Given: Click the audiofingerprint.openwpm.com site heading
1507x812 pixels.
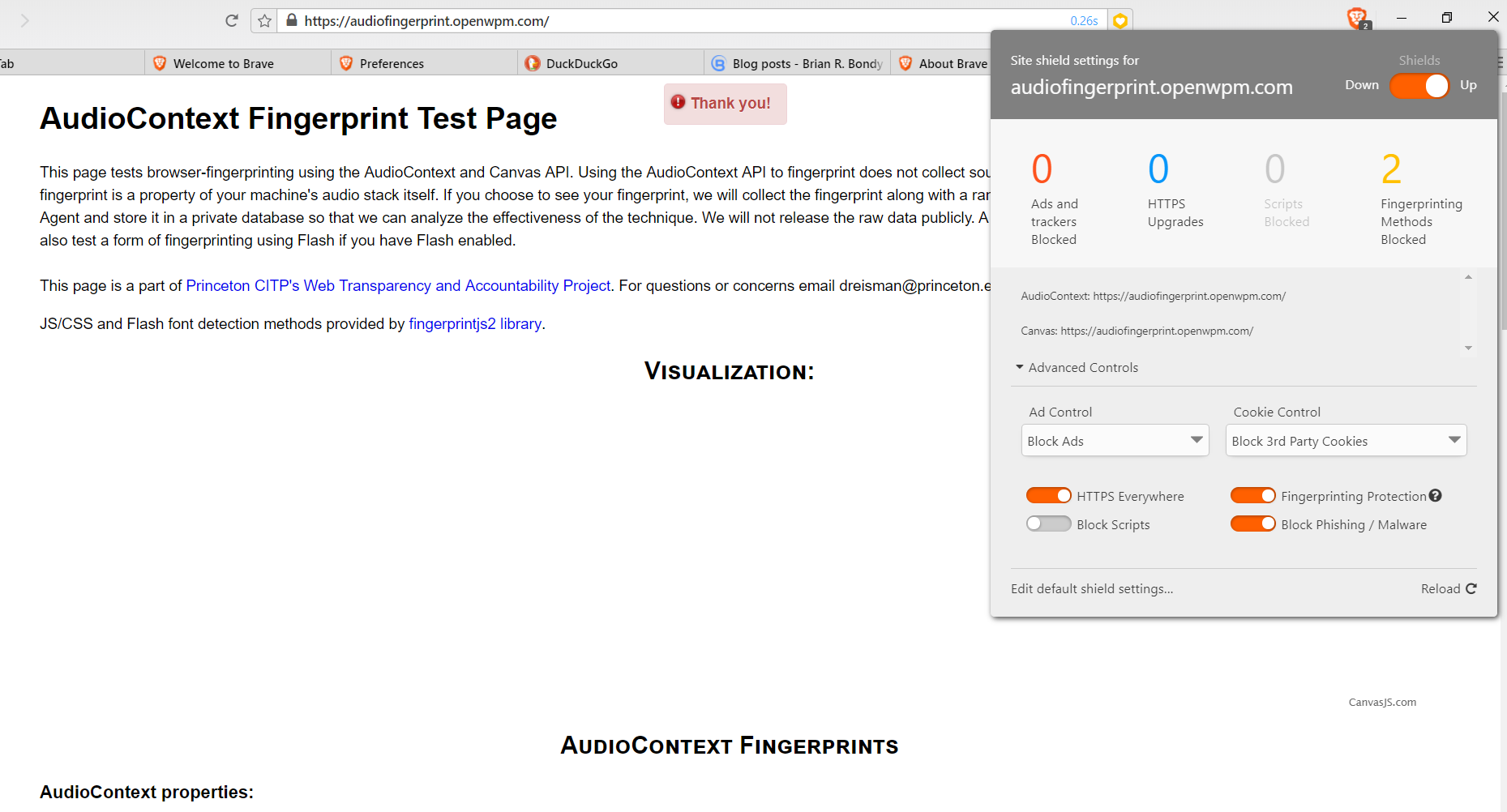Looking at the screenshot, I should (1151, 87).
